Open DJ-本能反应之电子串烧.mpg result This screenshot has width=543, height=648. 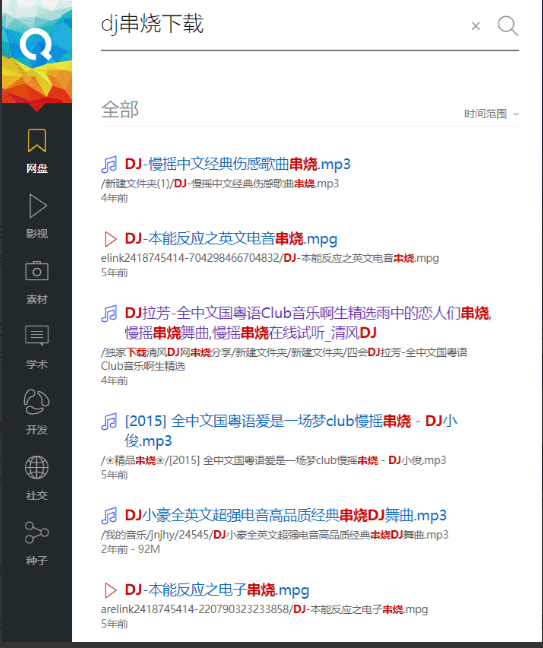pyautogui.click(x=217, y=590)
